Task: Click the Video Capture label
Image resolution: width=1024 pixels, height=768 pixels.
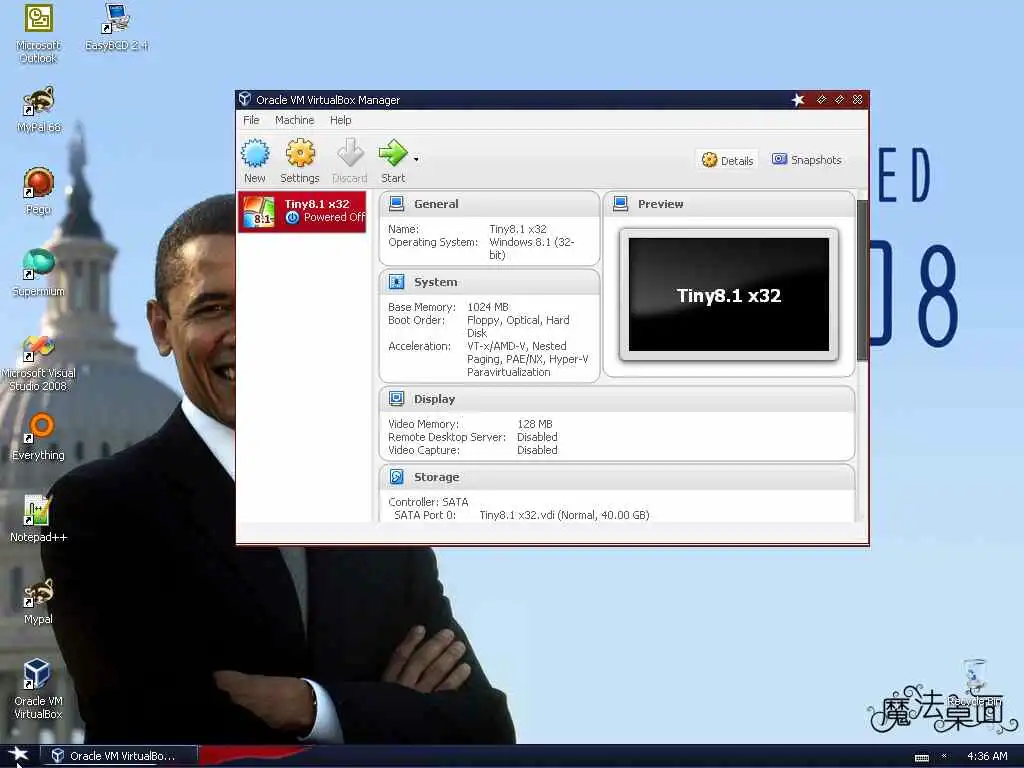Action: click(x=423, y=450)
